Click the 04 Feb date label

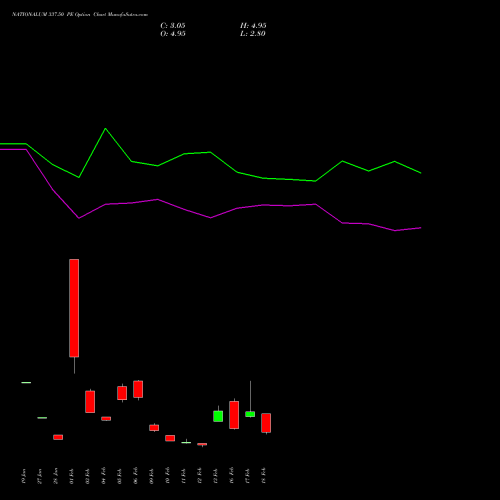coord(104,476)
